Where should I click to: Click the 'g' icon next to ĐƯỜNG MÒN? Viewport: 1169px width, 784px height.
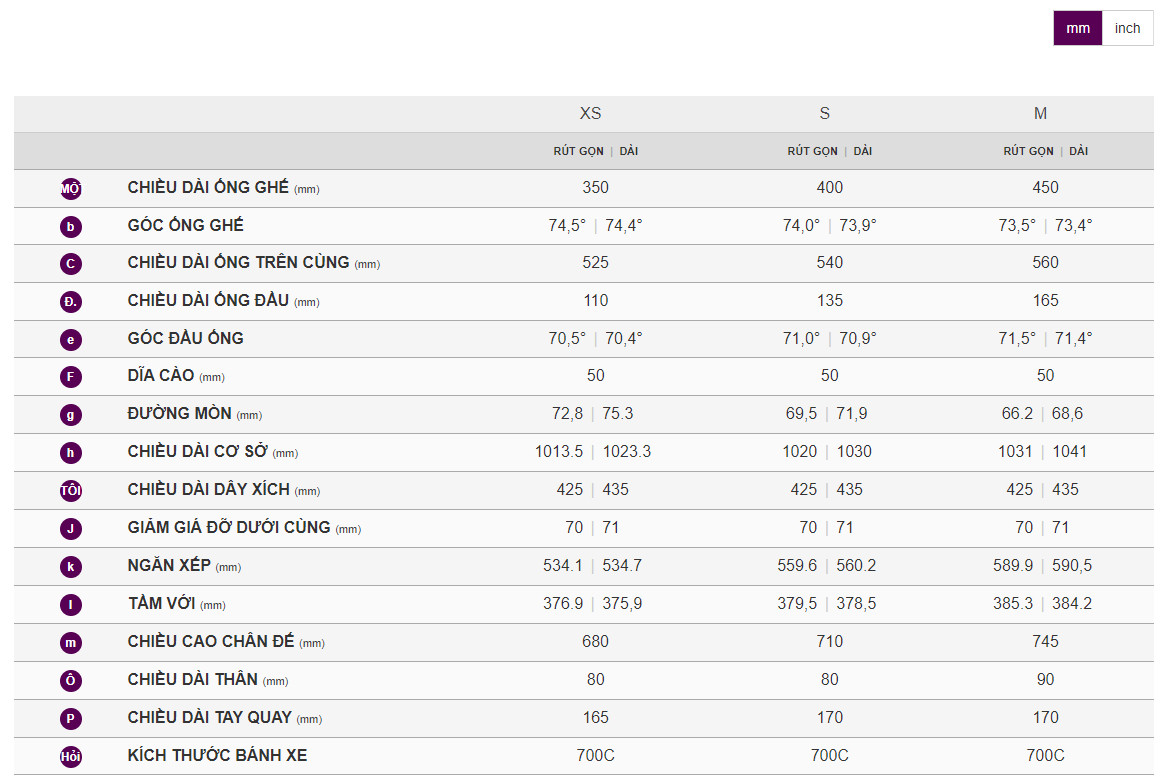(70, 415)
